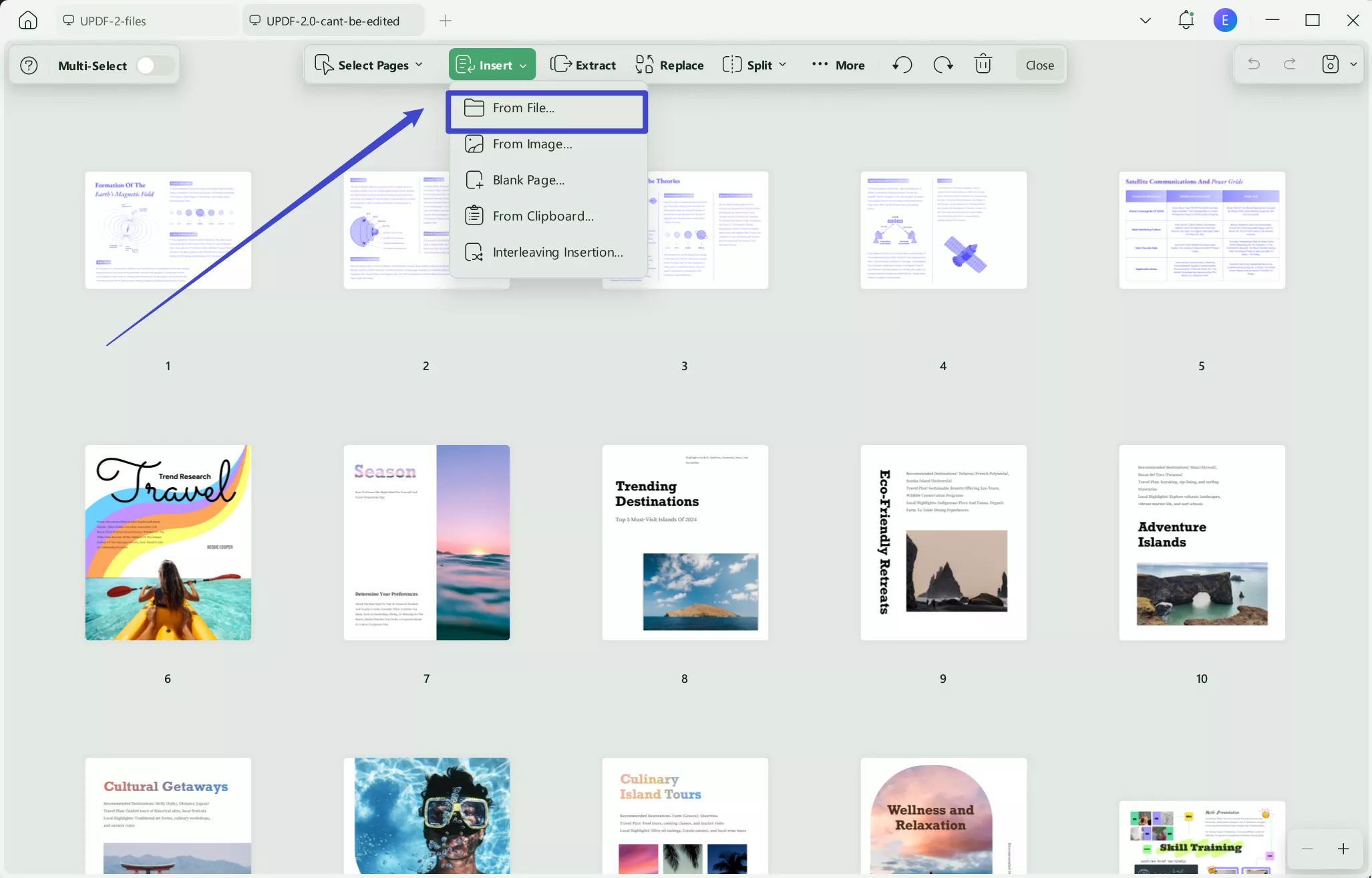The width and height of the screenshot is (1372, 878).
Task: Select the Adventure Islands page thumbnail
Action: coord(1201,543)
